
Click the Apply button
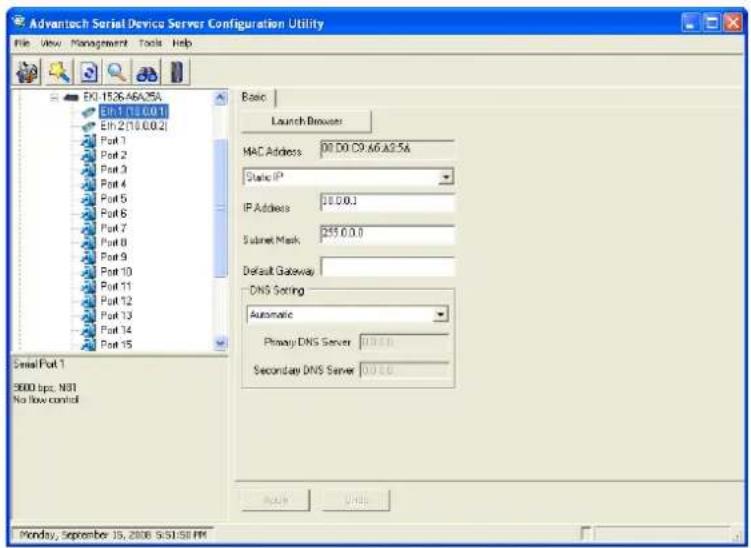[276, 501]
